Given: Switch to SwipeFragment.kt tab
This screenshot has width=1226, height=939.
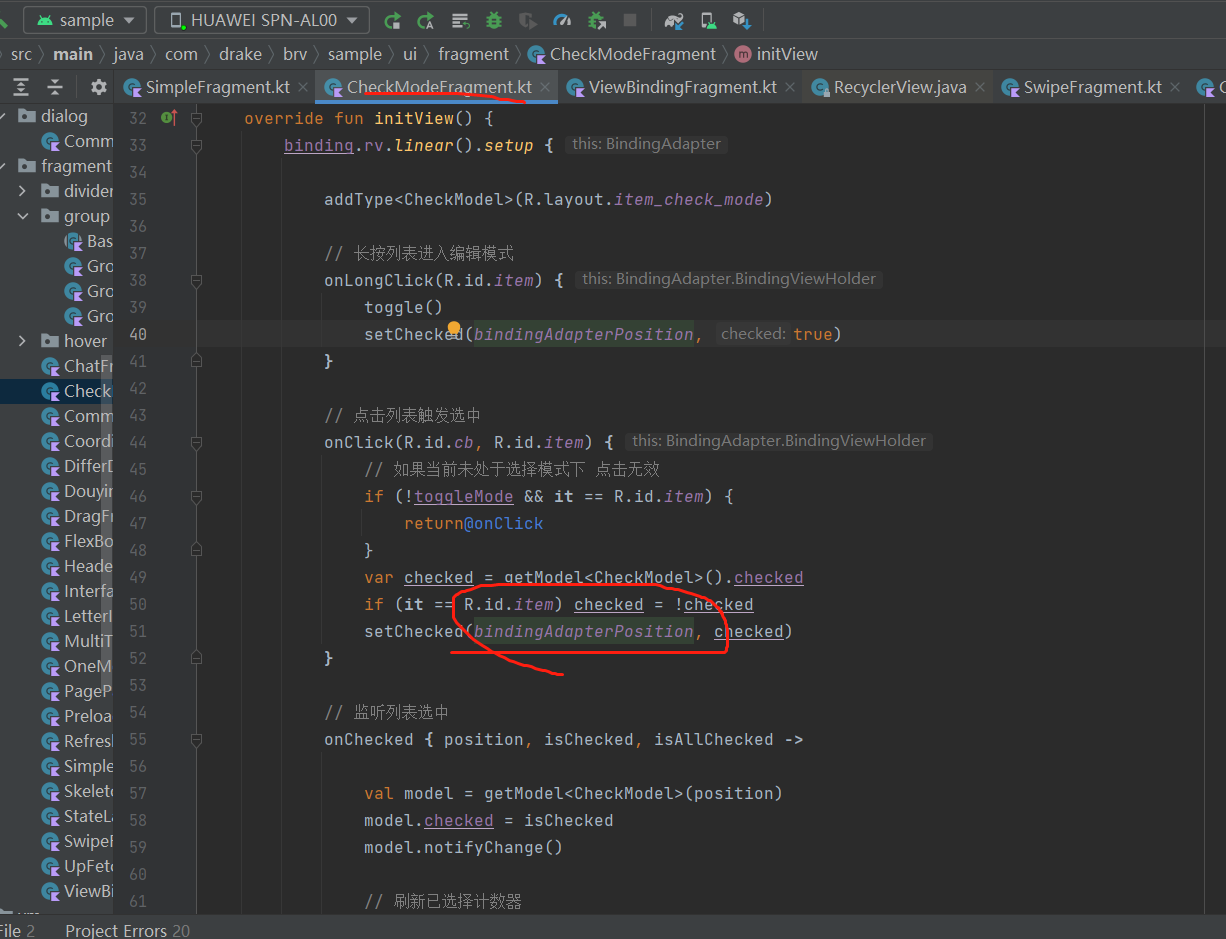Looking at the screenshot, I should pos(1093,87).
